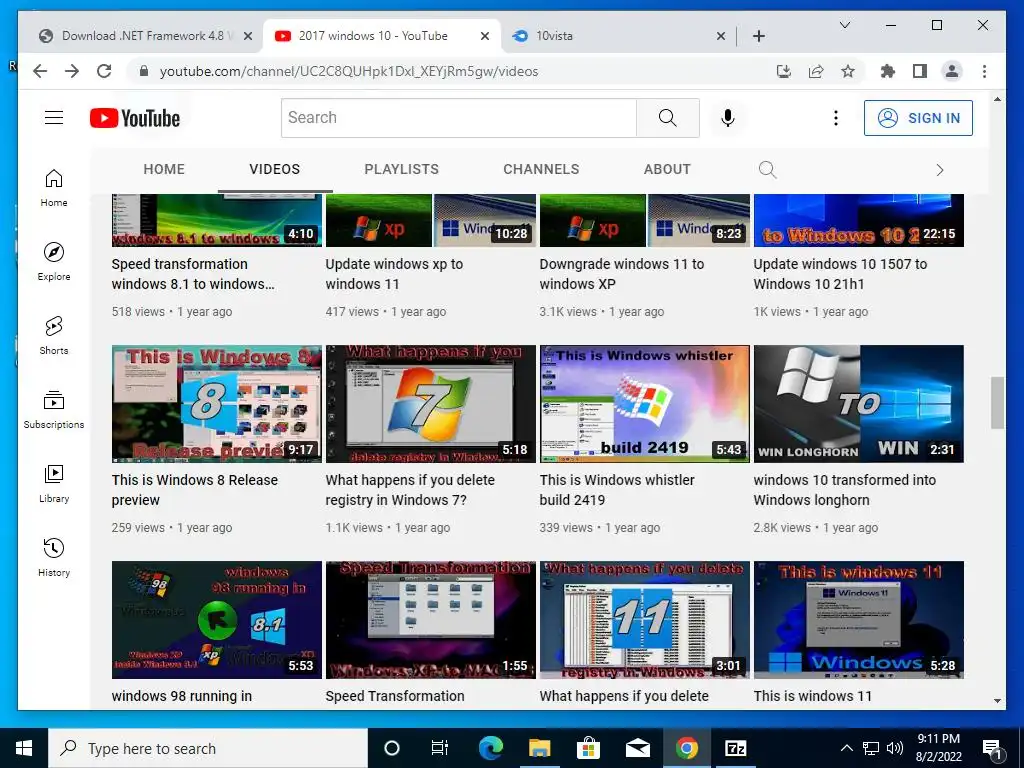Image resolution: width=1024 pixels, height=768 pixels.
Task: Open Subscriptions in the sidebar
Action: pos(54,409)
